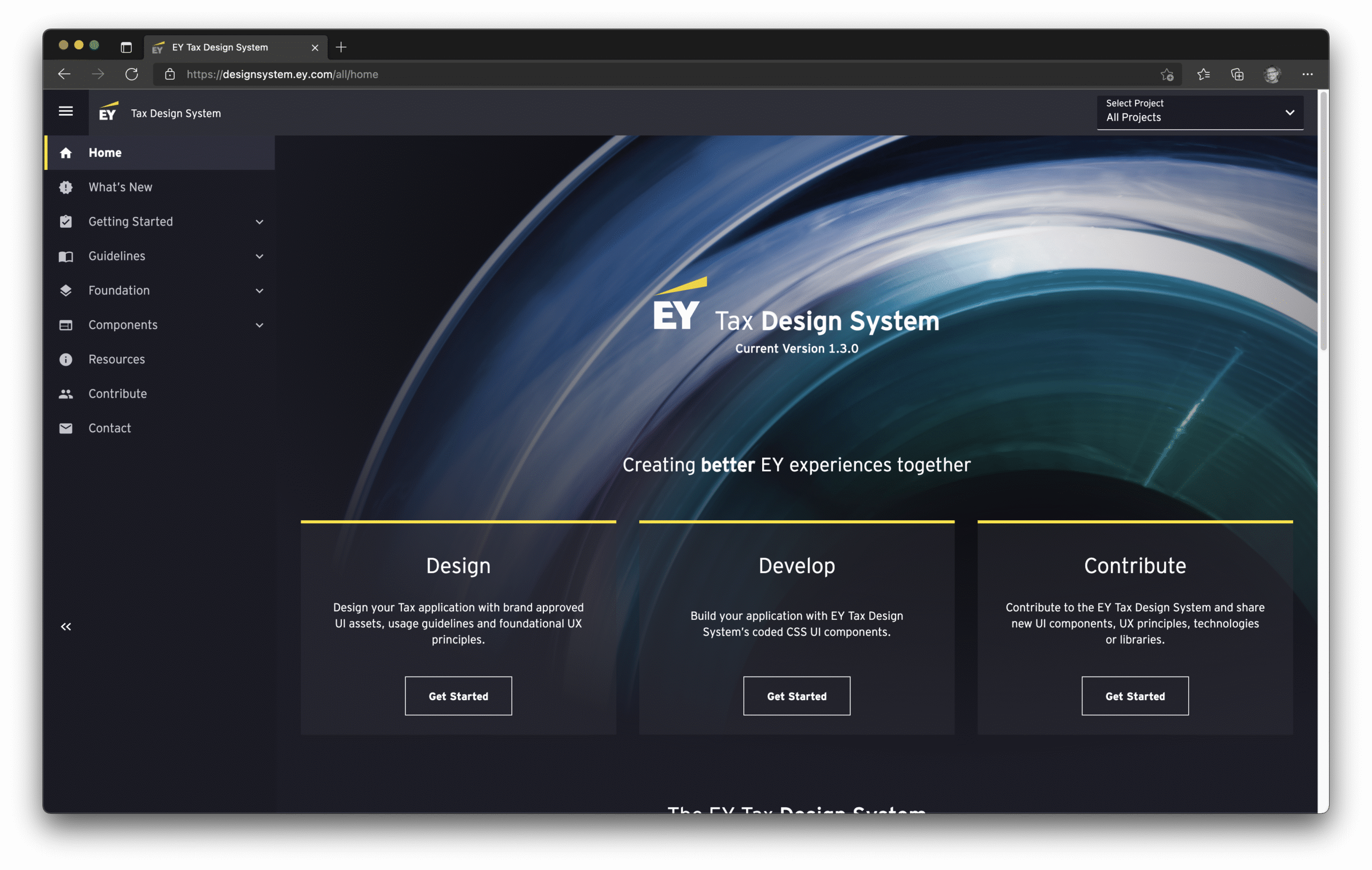This screenshot has width=1372, height=870.
Task: Click the hamburger menu icon
Action: coord(65,111)
